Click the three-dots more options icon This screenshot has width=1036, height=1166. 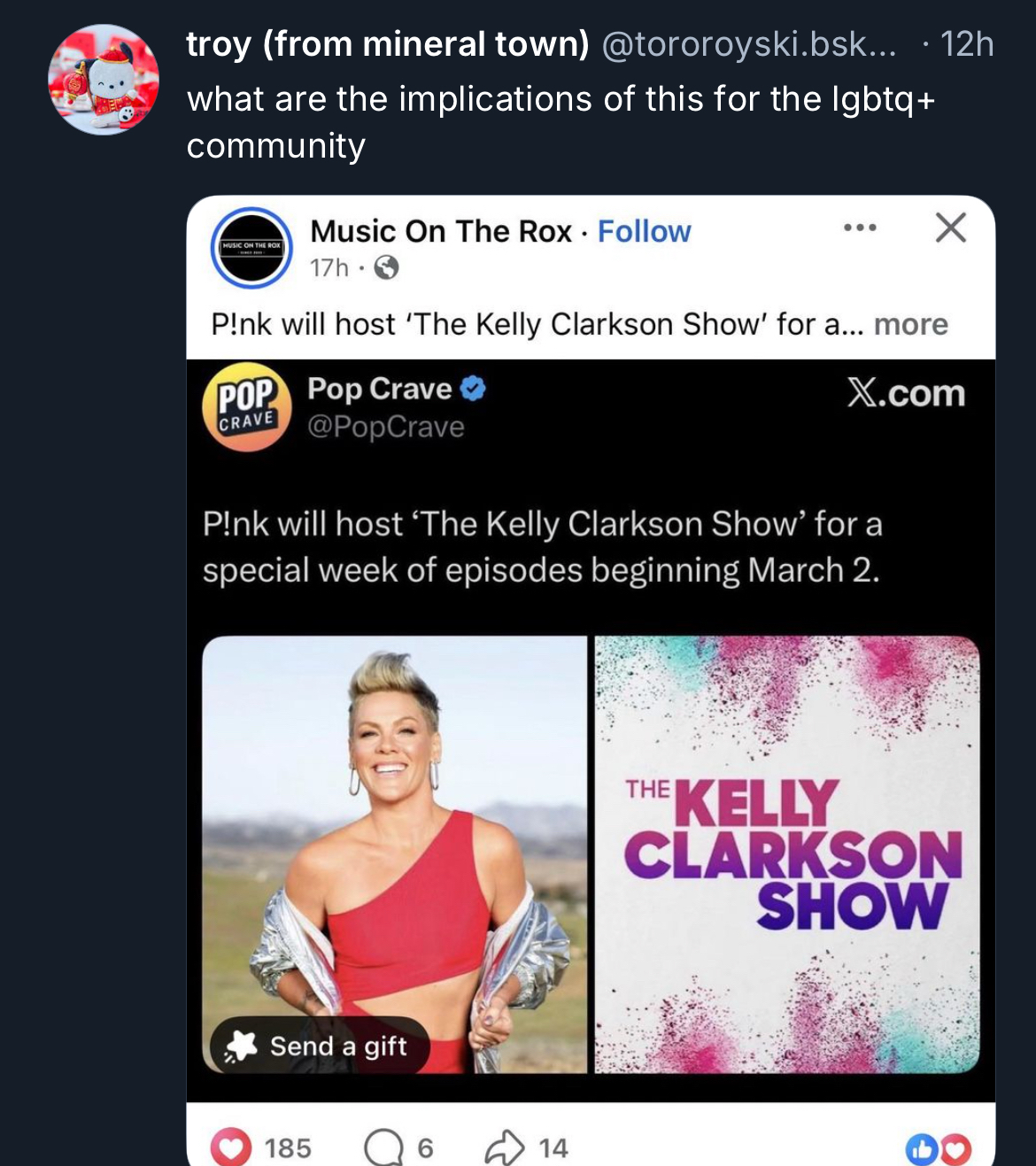pos(860,228)
